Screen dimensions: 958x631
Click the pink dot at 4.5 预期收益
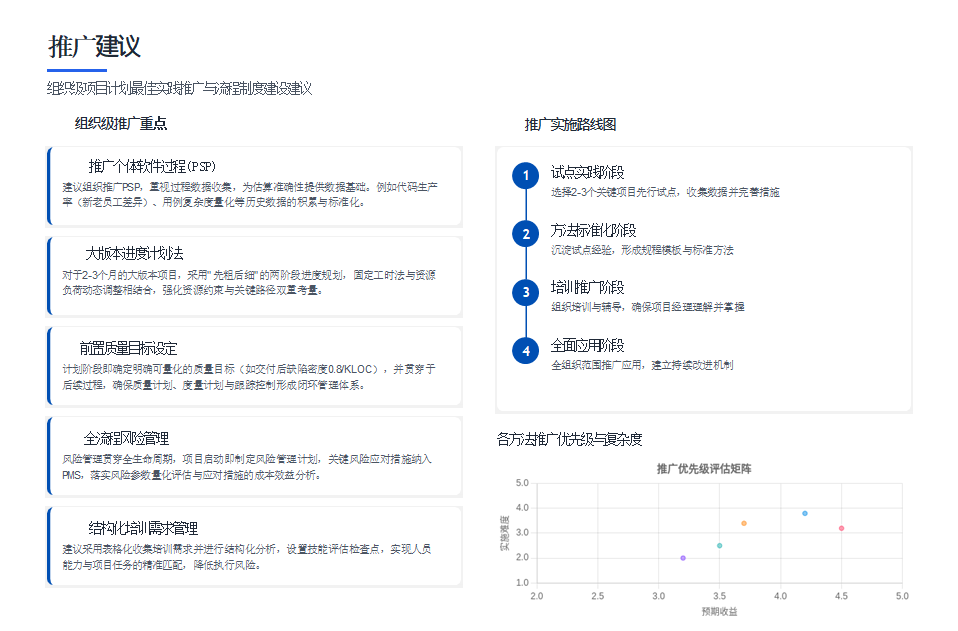tap(842, 528)
